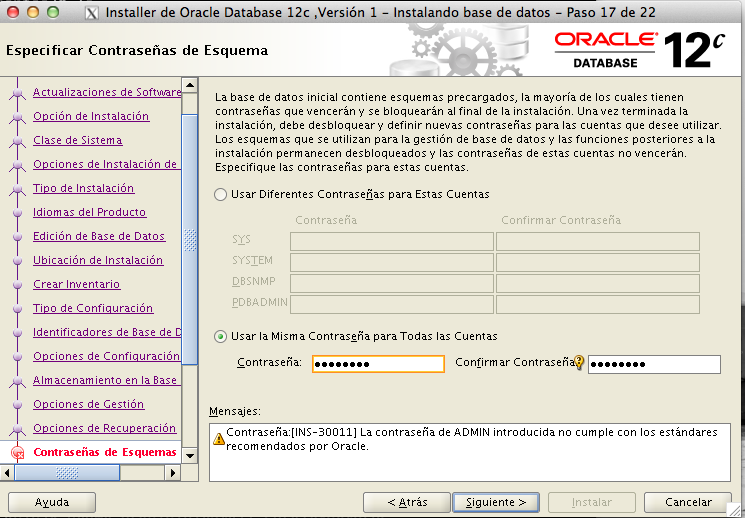
Task: Open the Ubicación de Instalación step
Action: (98, 260)
